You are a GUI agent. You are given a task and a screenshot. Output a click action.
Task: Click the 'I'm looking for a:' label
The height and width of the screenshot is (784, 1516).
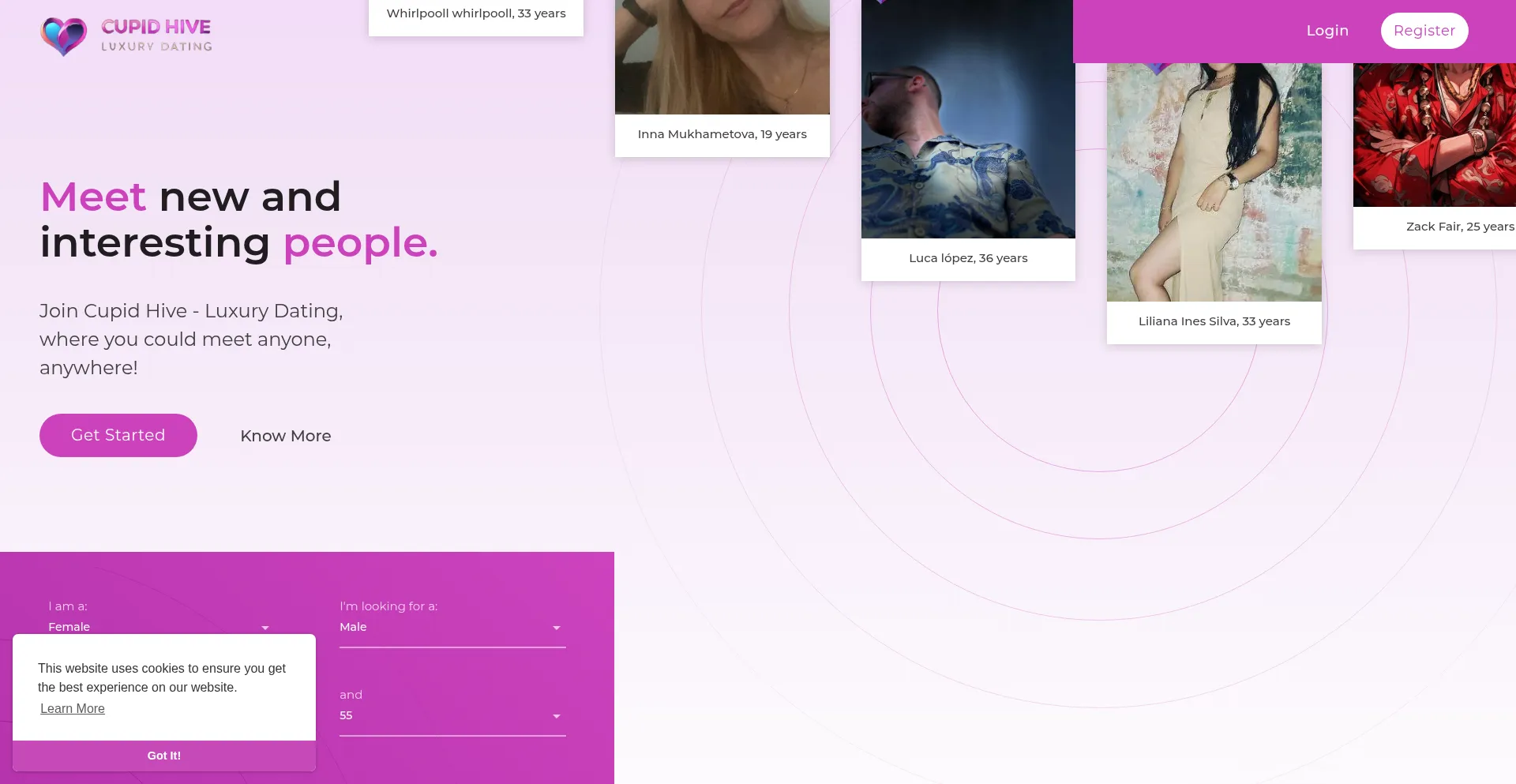coord(388,606)
